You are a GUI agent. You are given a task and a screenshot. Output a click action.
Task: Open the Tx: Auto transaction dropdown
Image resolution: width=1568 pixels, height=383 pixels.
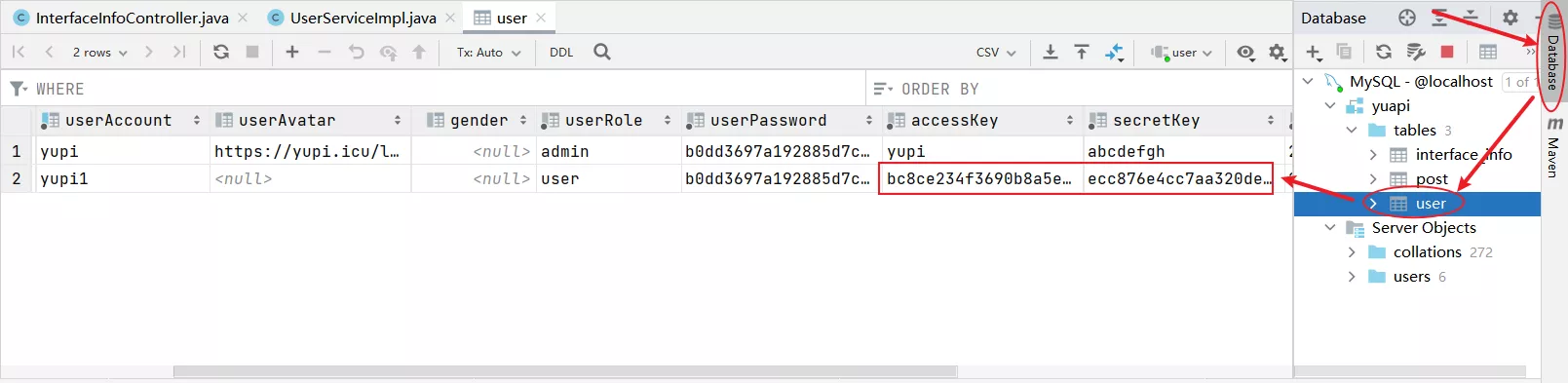[x=489, y=53]
